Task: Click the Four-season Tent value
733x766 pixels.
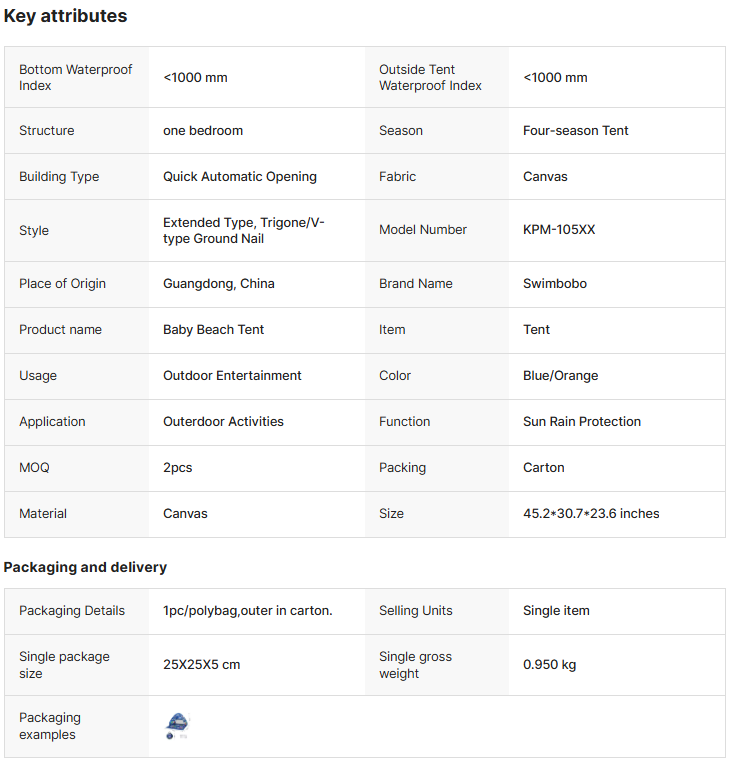Action: [576, 131]
